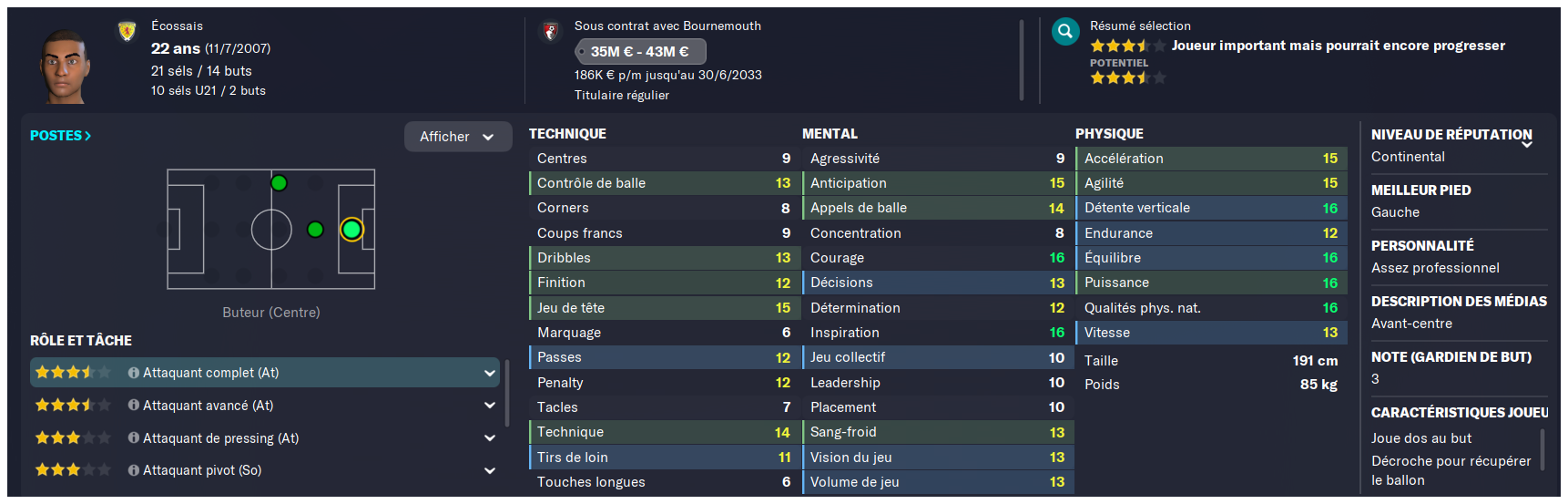Click the Bournemouth club crest
The width and height of the screenshot is (1568, 504).
point(550,32)
